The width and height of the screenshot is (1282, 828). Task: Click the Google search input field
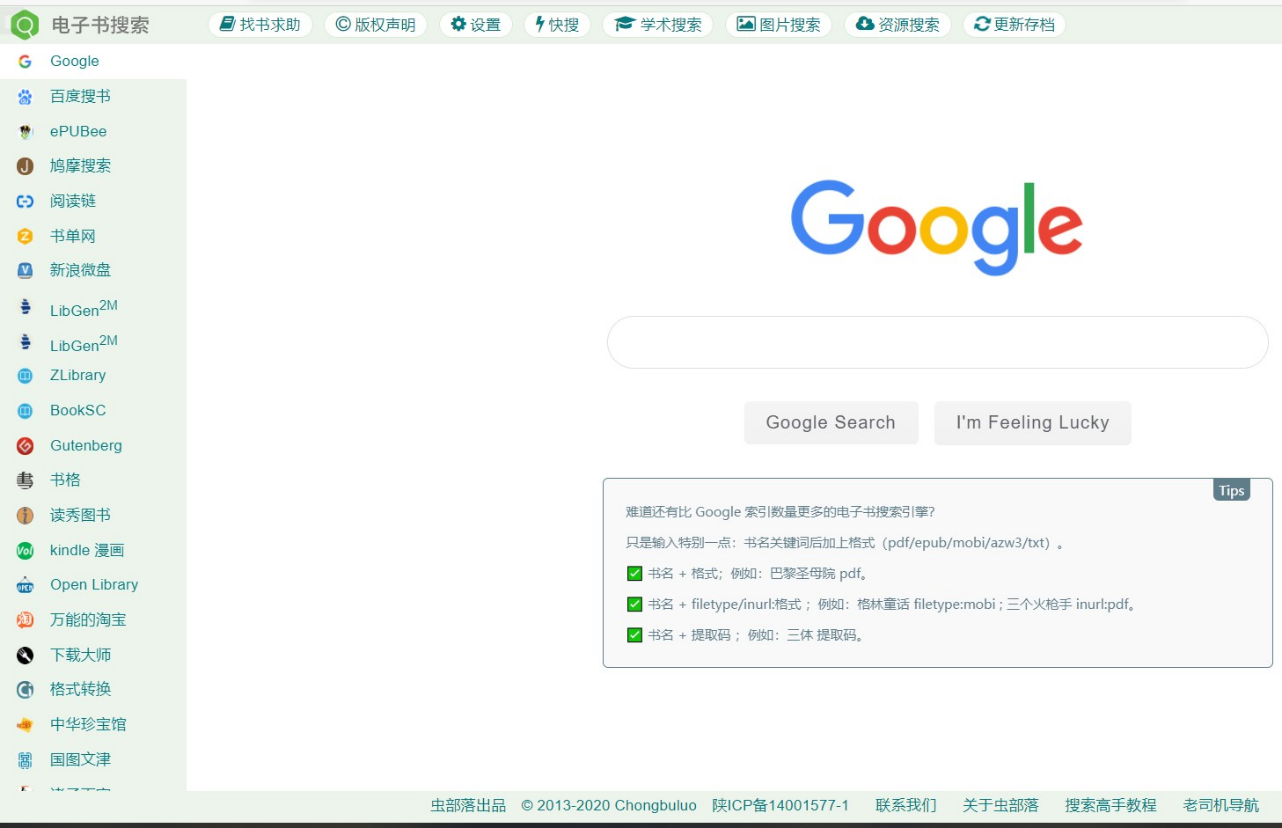coord(937,343)
